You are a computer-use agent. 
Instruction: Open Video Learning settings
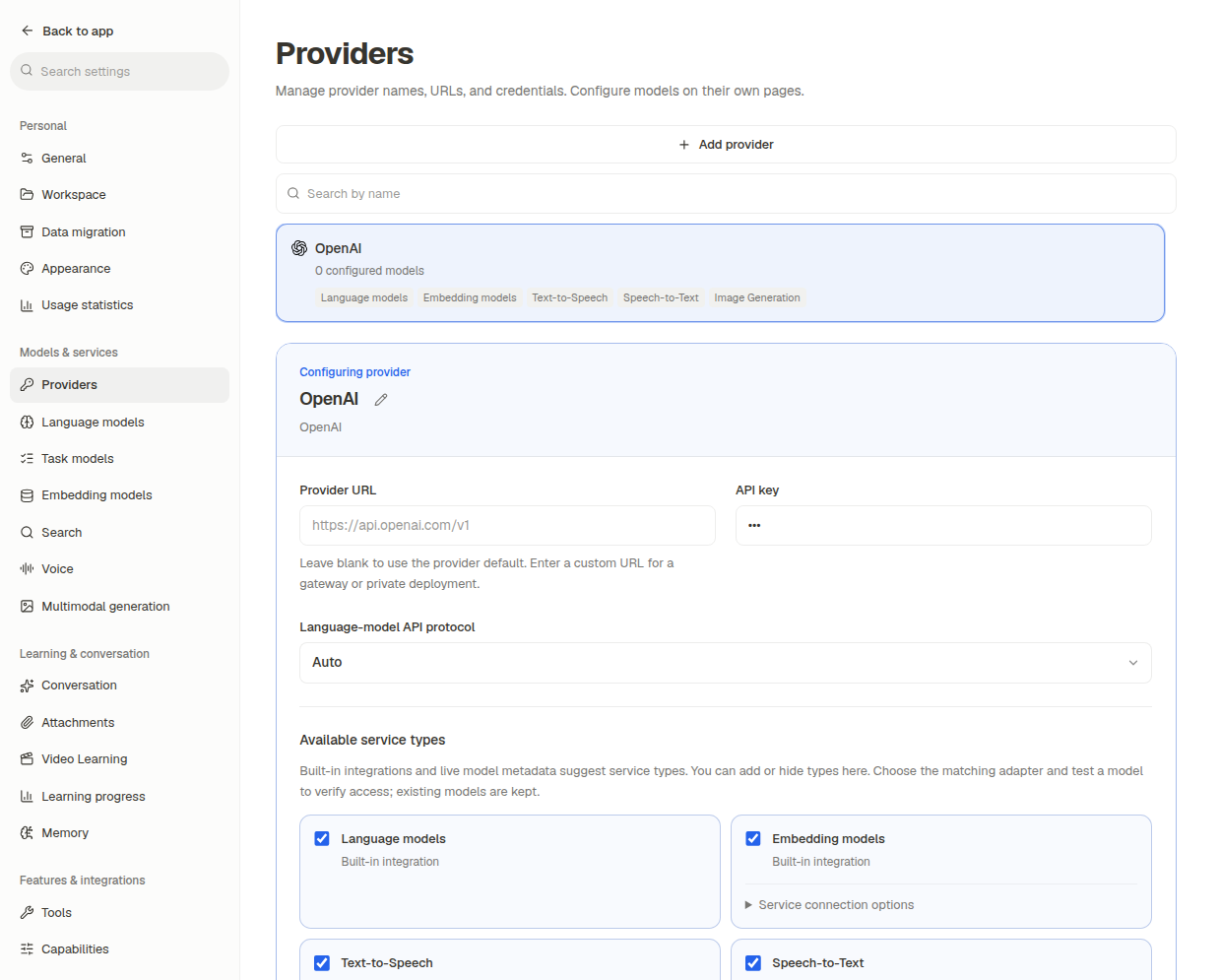click(119, 758)
